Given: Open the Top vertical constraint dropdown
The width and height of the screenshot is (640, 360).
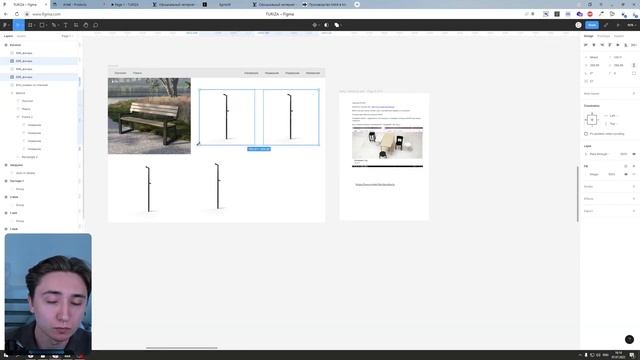Looking at the screenshot, I should pyautogui.click(x=614, y=124).
